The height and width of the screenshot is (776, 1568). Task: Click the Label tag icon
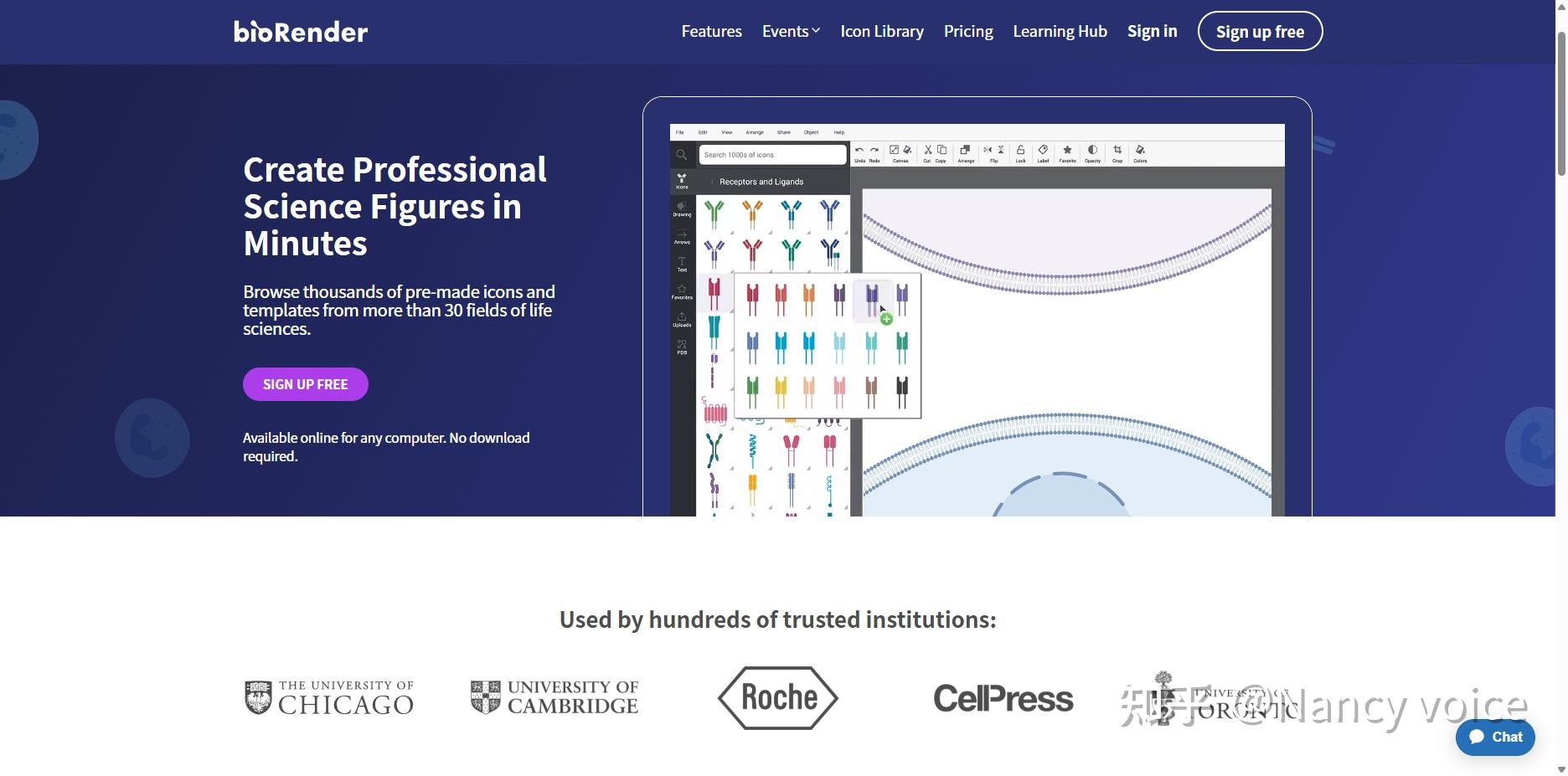click(x=1043, y=151)
